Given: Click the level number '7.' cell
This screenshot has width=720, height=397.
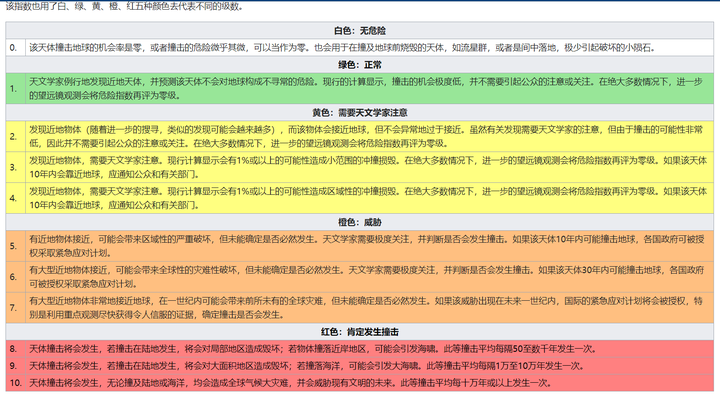Looking at the screenshot, I should (x=16, y=308).
